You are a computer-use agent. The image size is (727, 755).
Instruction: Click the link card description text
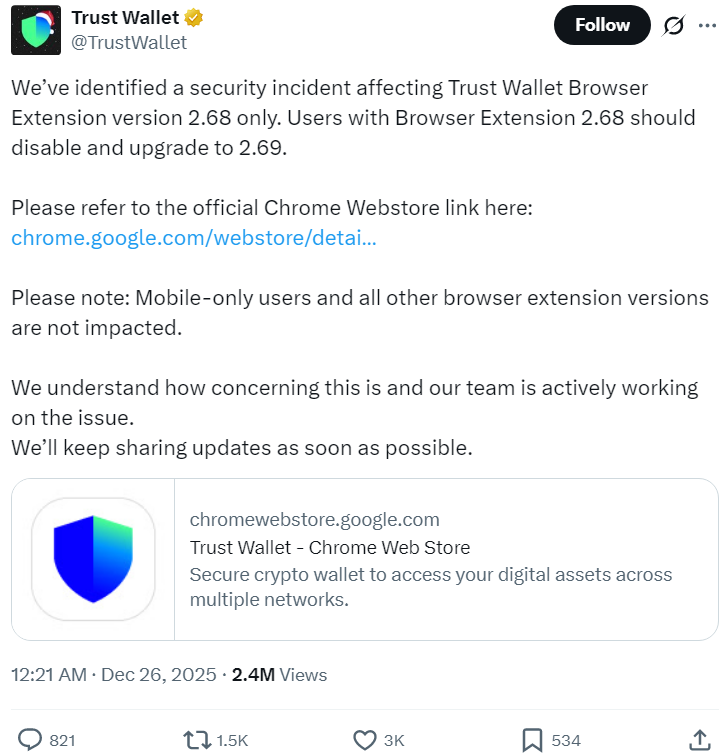[430, 587]
